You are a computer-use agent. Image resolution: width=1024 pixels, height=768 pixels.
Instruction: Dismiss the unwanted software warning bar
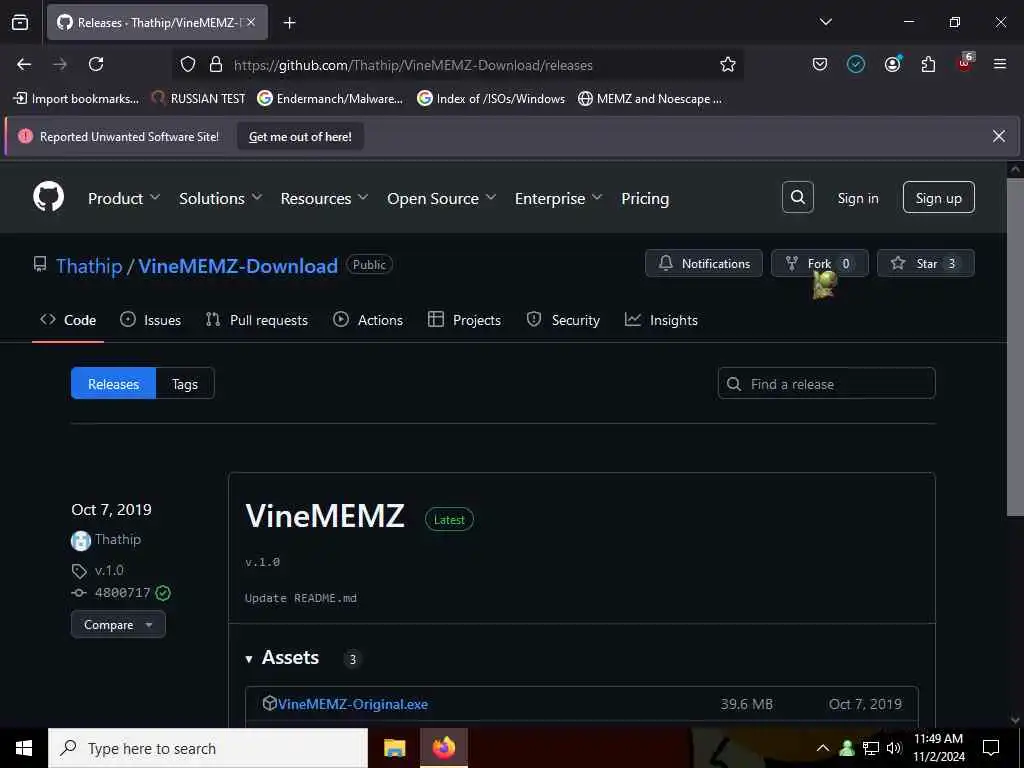[x=999, y=136]
